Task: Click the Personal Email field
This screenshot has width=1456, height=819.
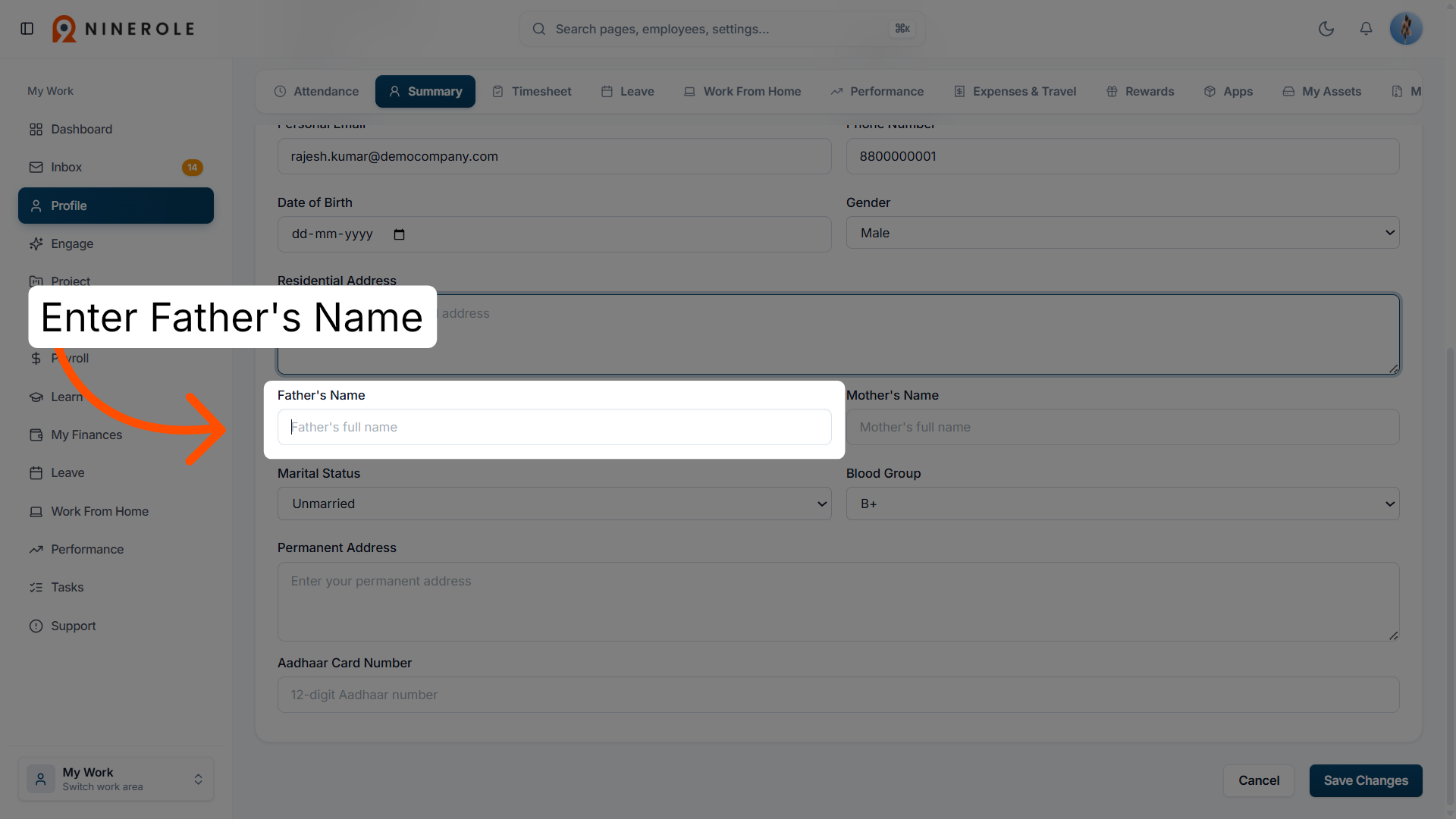Action: [554, 156]
